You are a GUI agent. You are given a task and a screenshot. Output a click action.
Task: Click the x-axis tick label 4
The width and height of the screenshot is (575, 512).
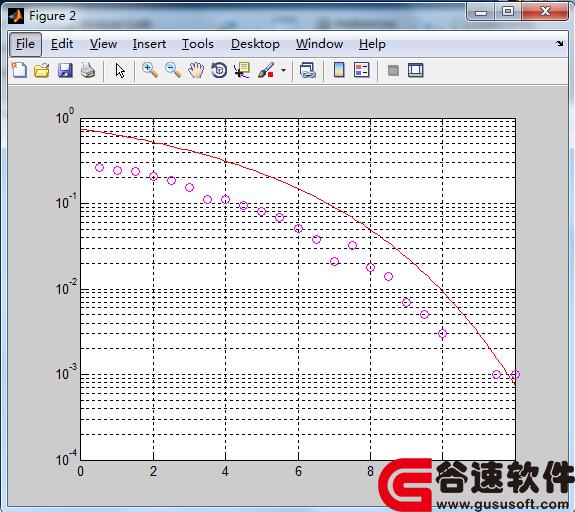[x=225, y=471]
